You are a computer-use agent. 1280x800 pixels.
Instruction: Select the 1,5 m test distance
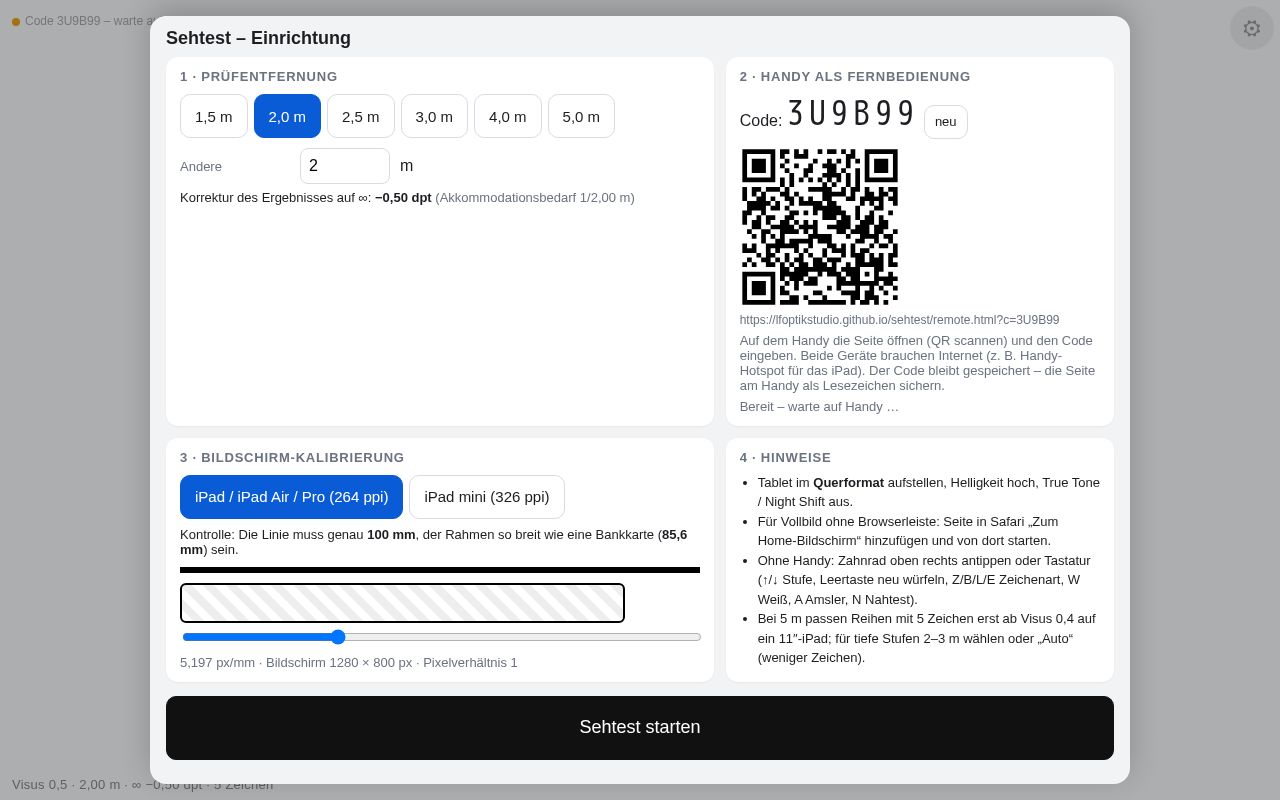tap(214, 116)
